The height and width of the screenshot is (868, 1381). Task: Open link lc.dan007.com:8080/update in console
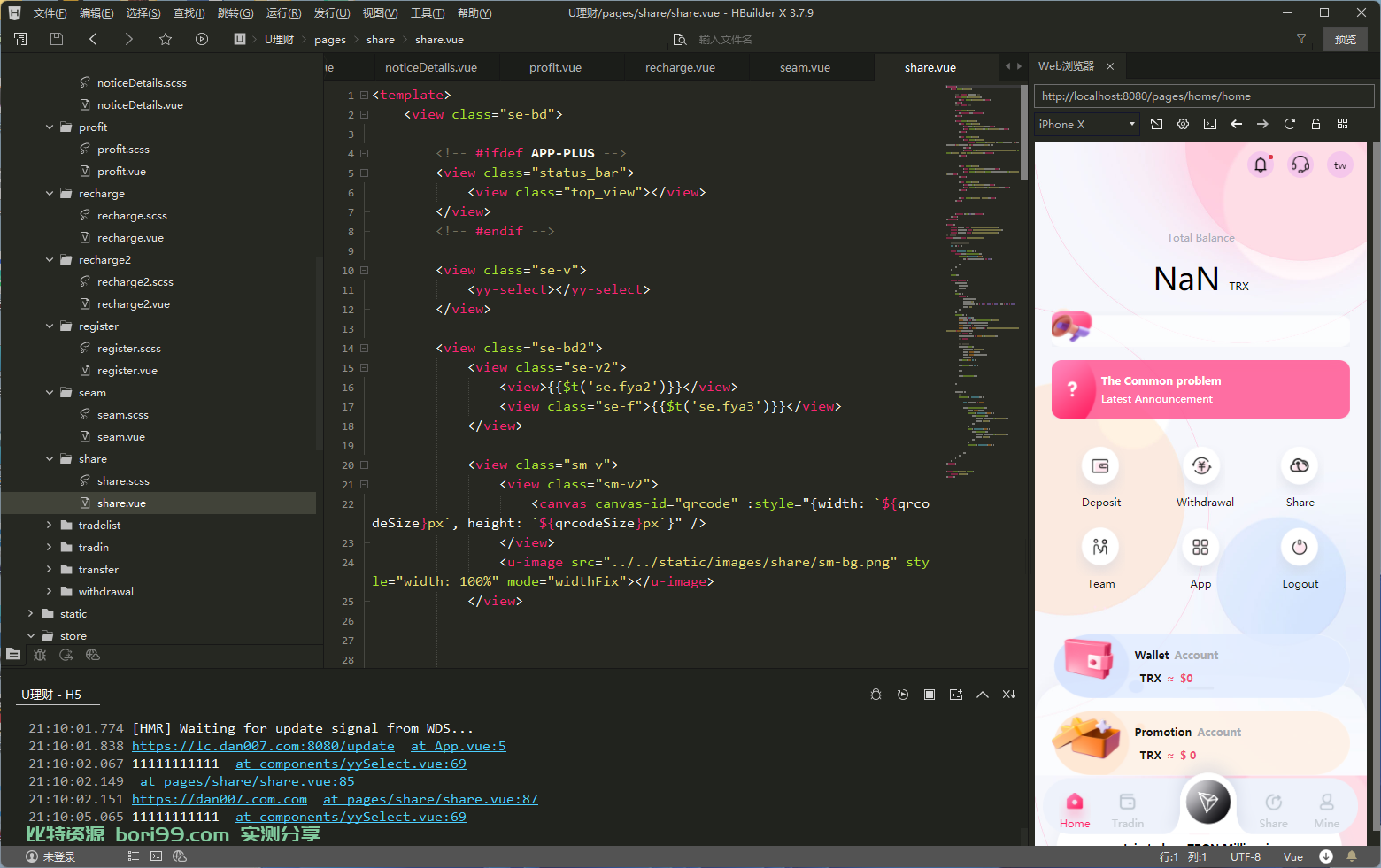point(263,746)
